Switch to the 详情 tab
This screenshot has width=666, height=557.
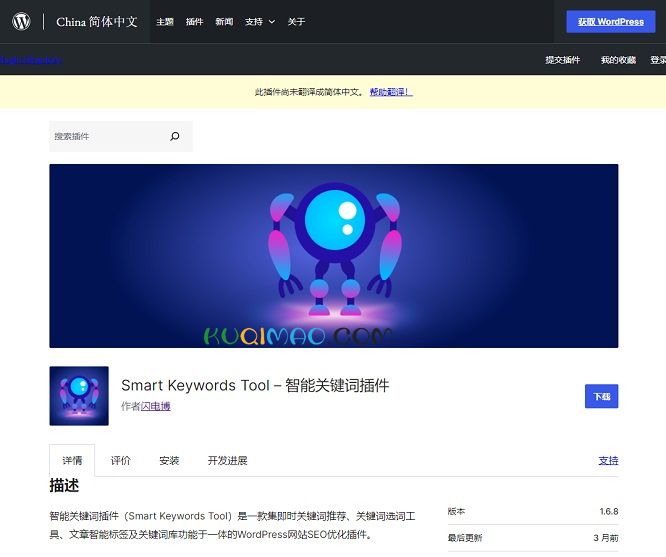coord(72,461)
